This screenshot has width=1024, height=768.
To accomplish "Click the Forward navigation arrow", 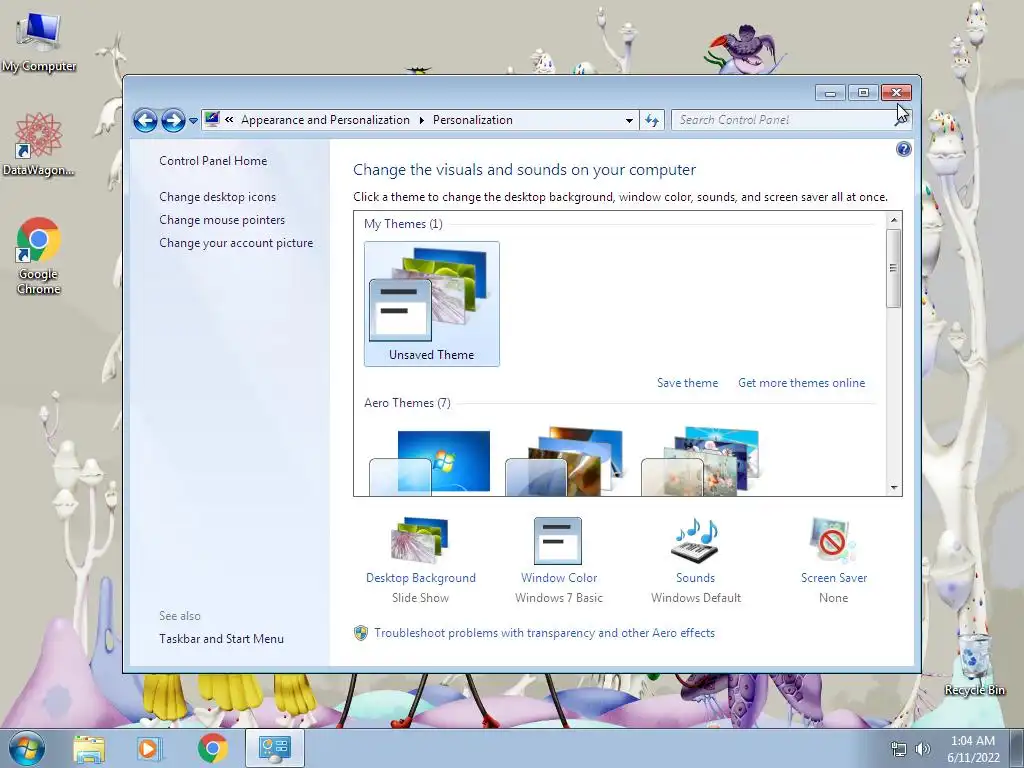I will 173,120.
